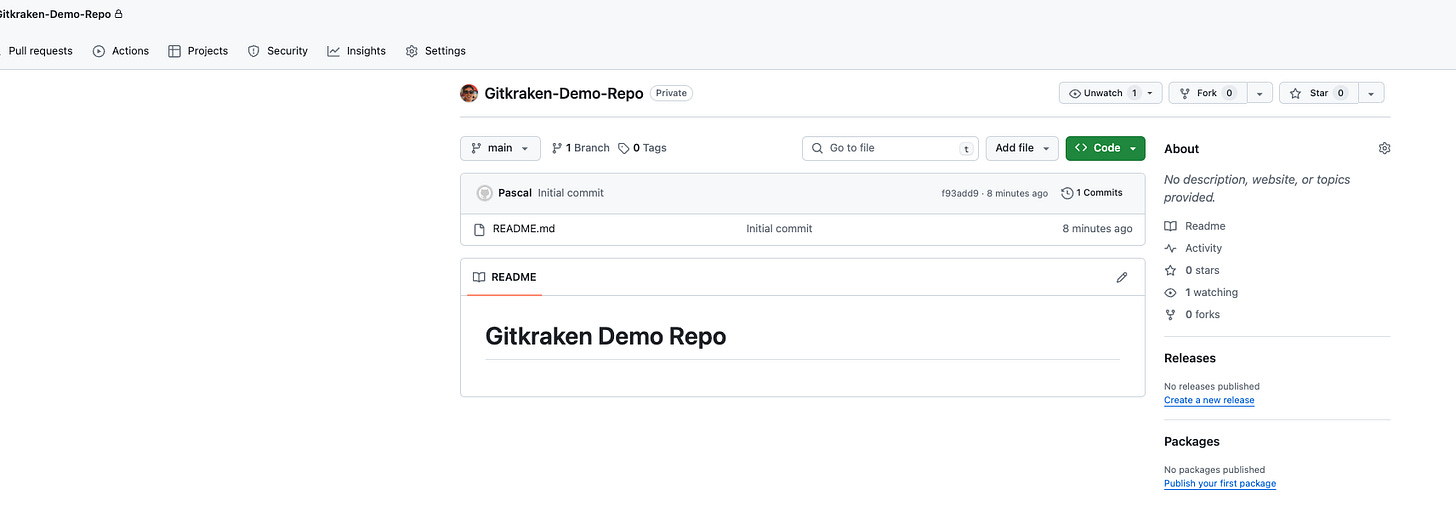Viewport: 1456px width, 513px height.
Task: Open the Packages heading link
Action: tap(1192, 441)
